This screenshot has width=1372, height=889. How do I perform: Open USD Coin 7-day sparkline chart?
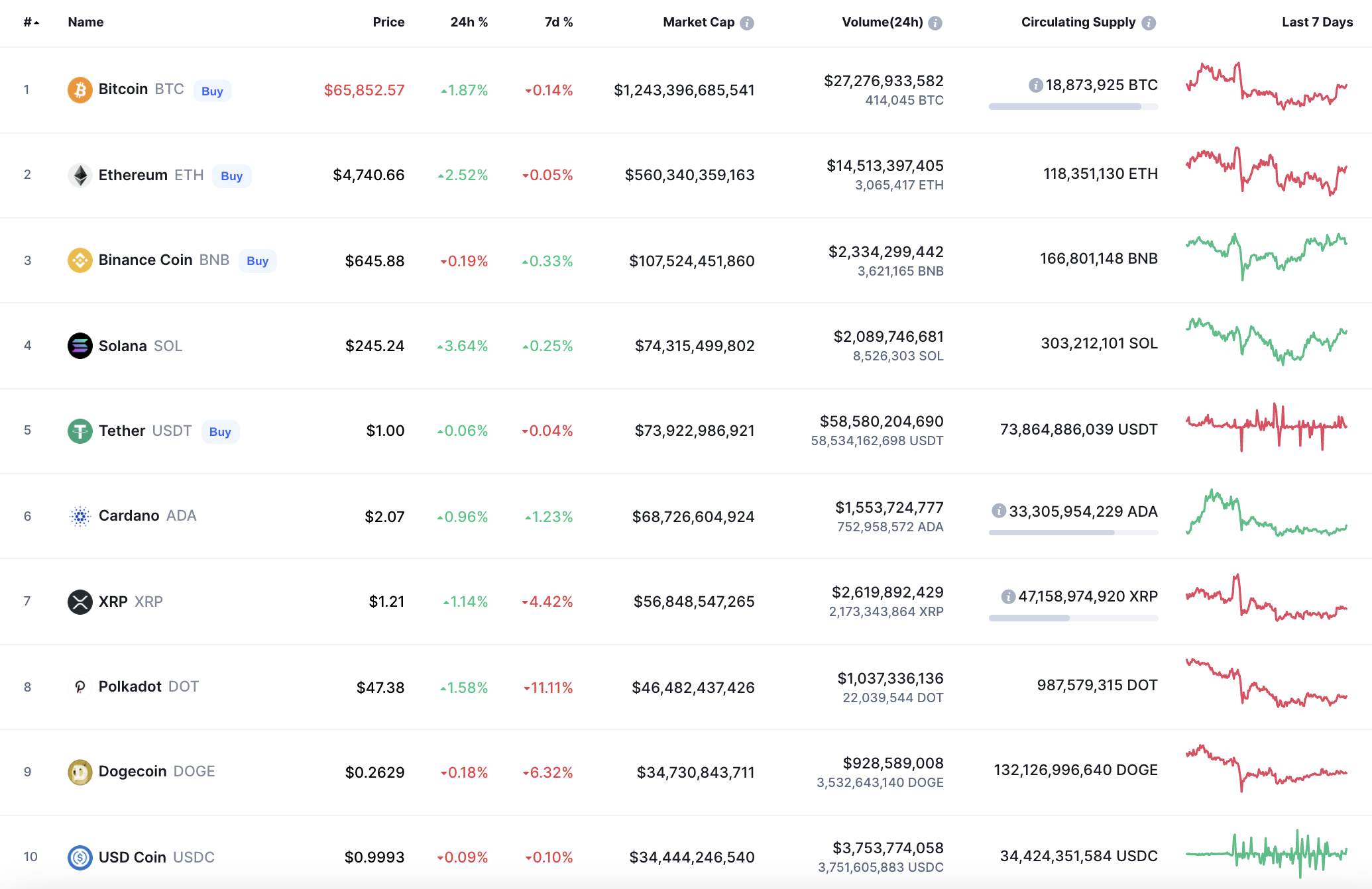[x=1267, y=853]
